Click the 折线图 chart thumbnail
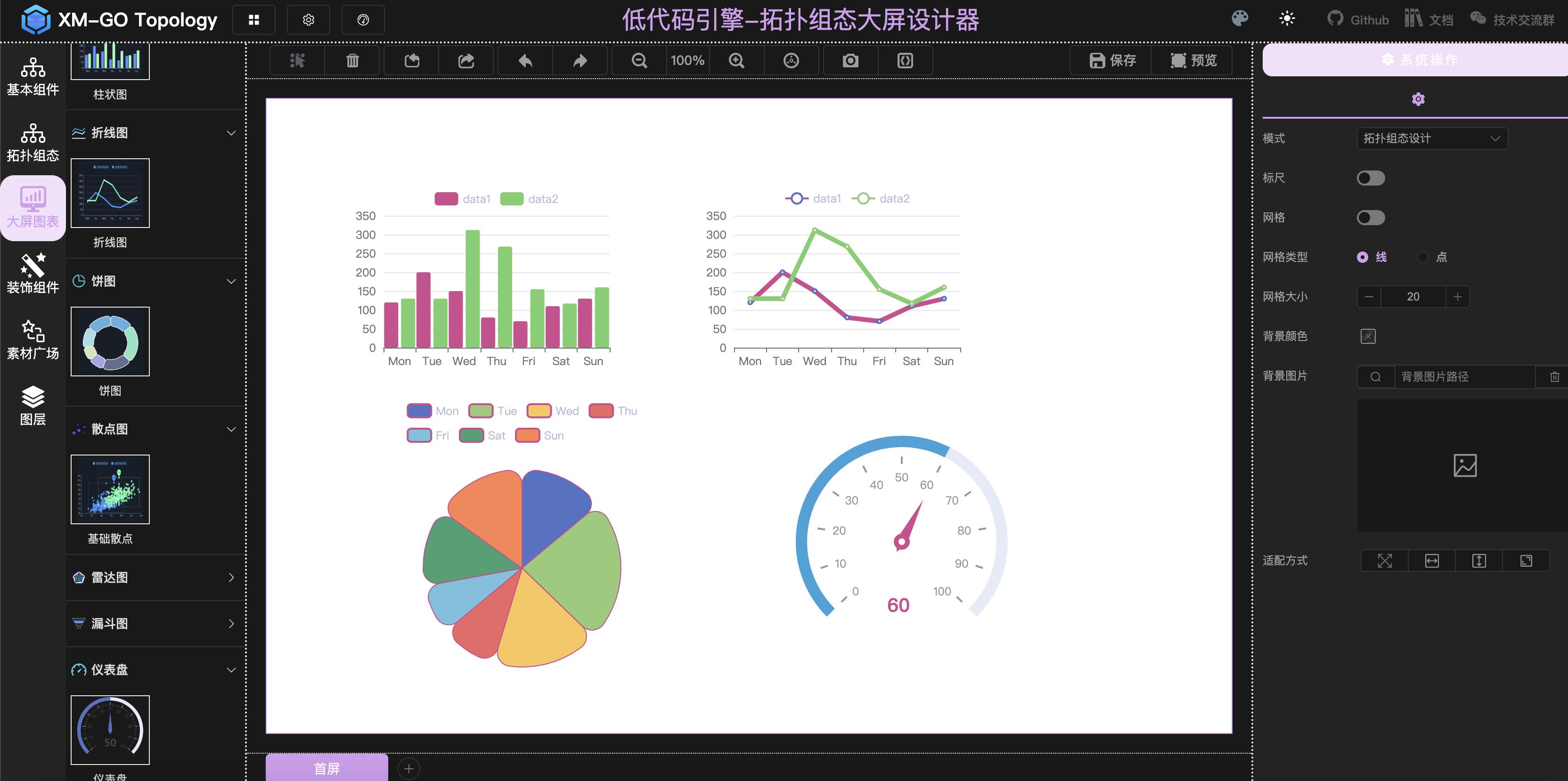1568x781 pixels. (x=110, y=193)
